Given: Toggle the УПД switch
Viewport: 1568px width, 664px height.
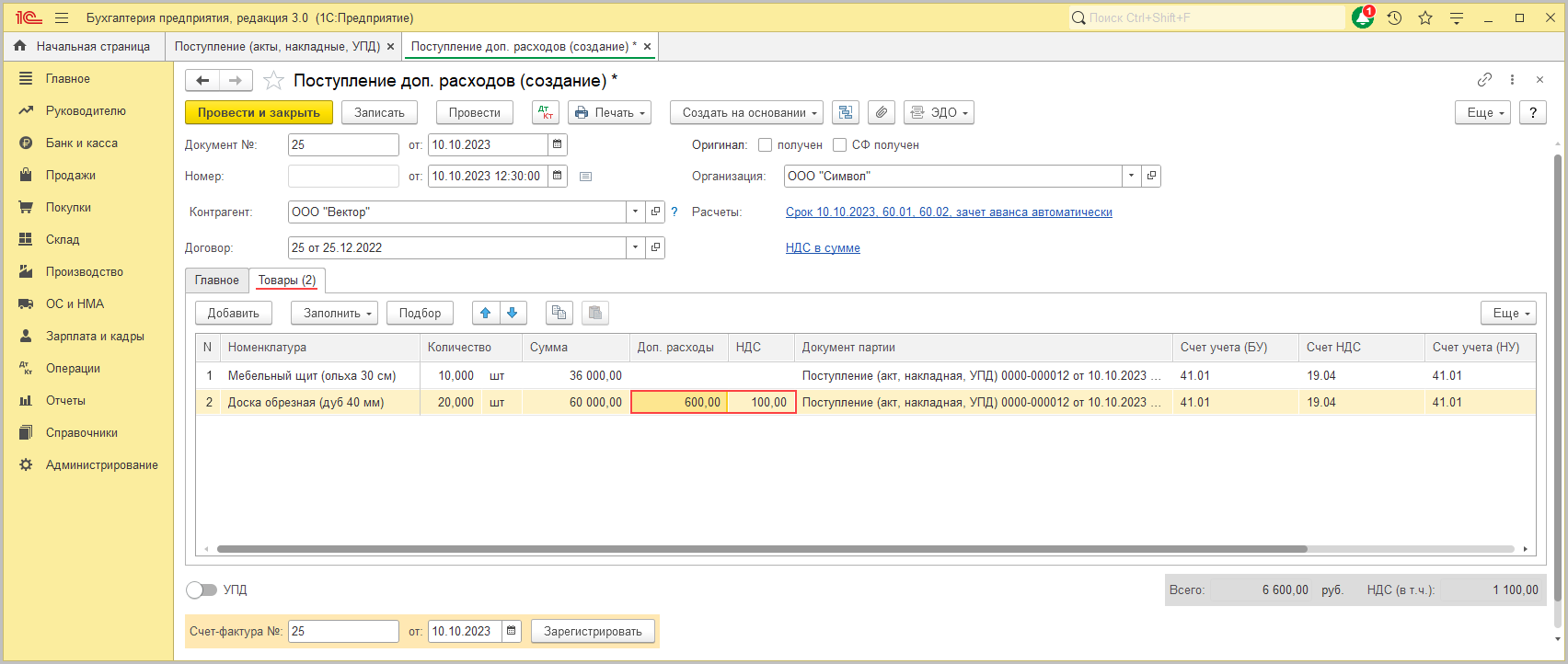Looking at the screenshot, I should click(202, 590).
